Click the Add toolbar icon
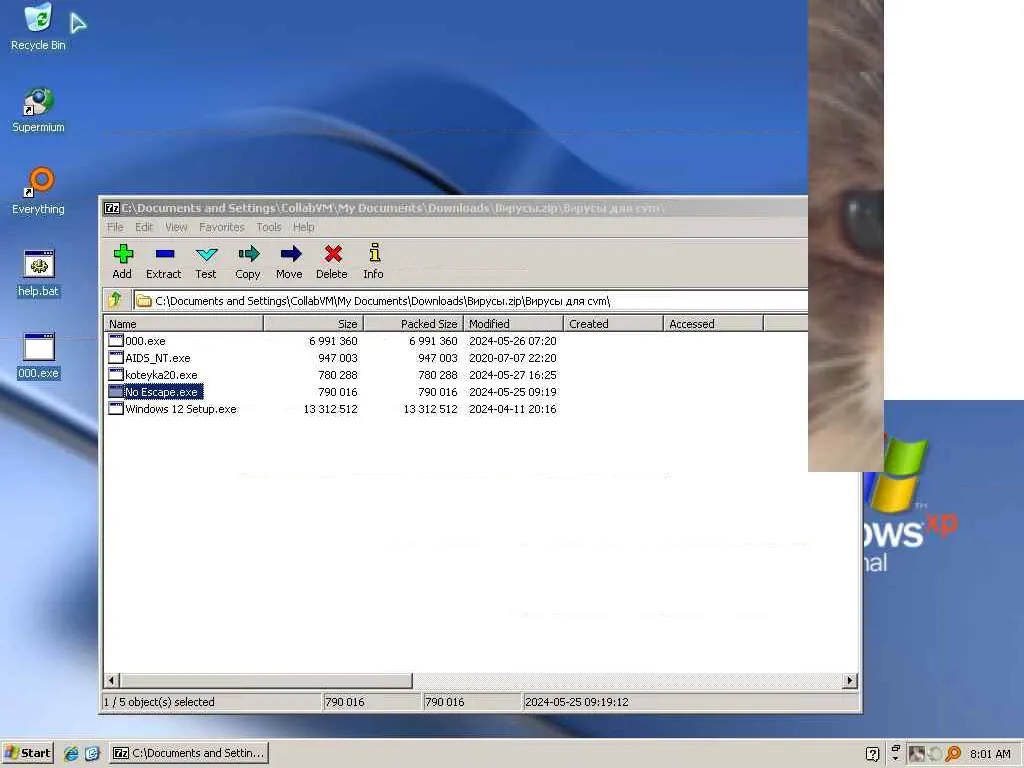Image resolution: width=1024 pixels, height=768 pixels. pyautogui.click(x=123, y=254)
